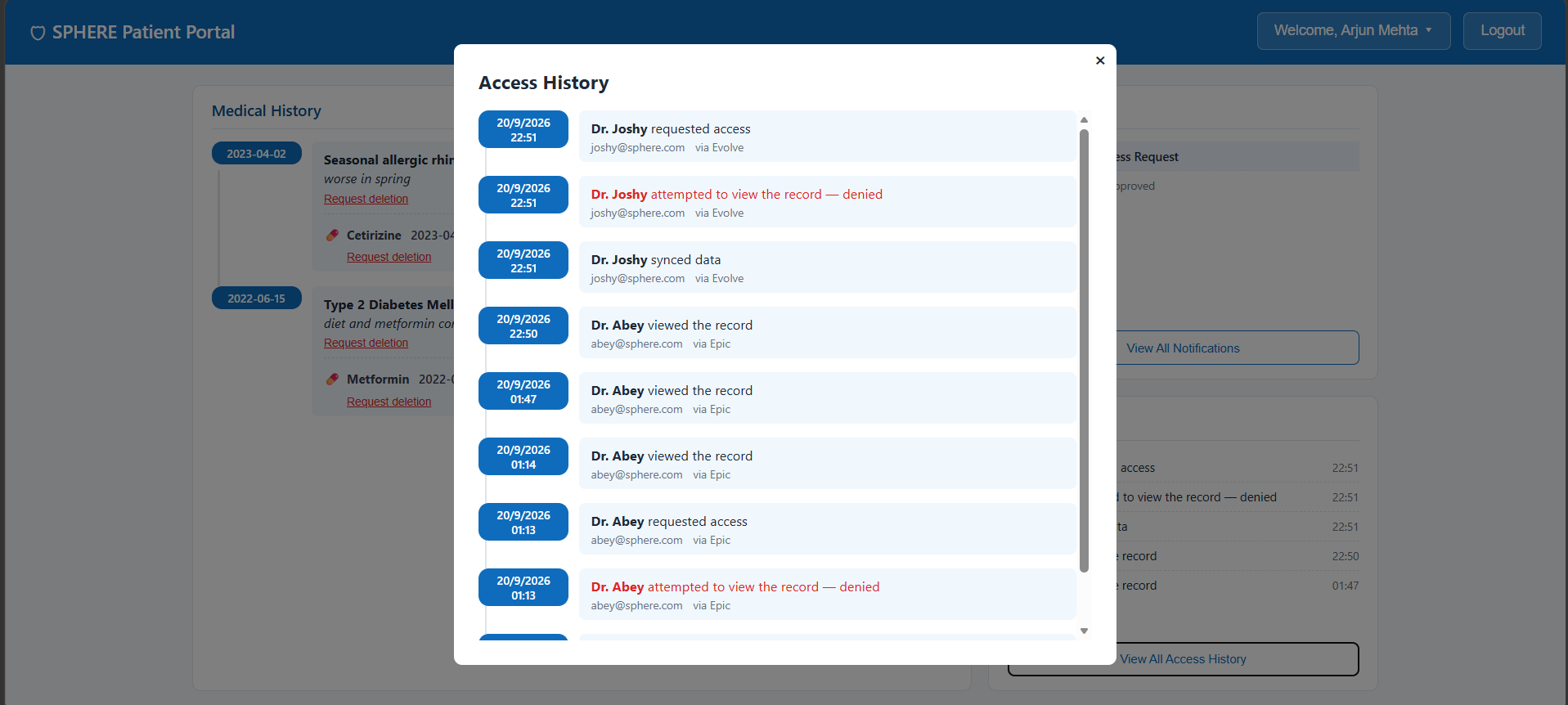Click the 20/9/2026 01:14 timestamp badge
Viewport: 1568px width, 705px height.
(523, 456)
